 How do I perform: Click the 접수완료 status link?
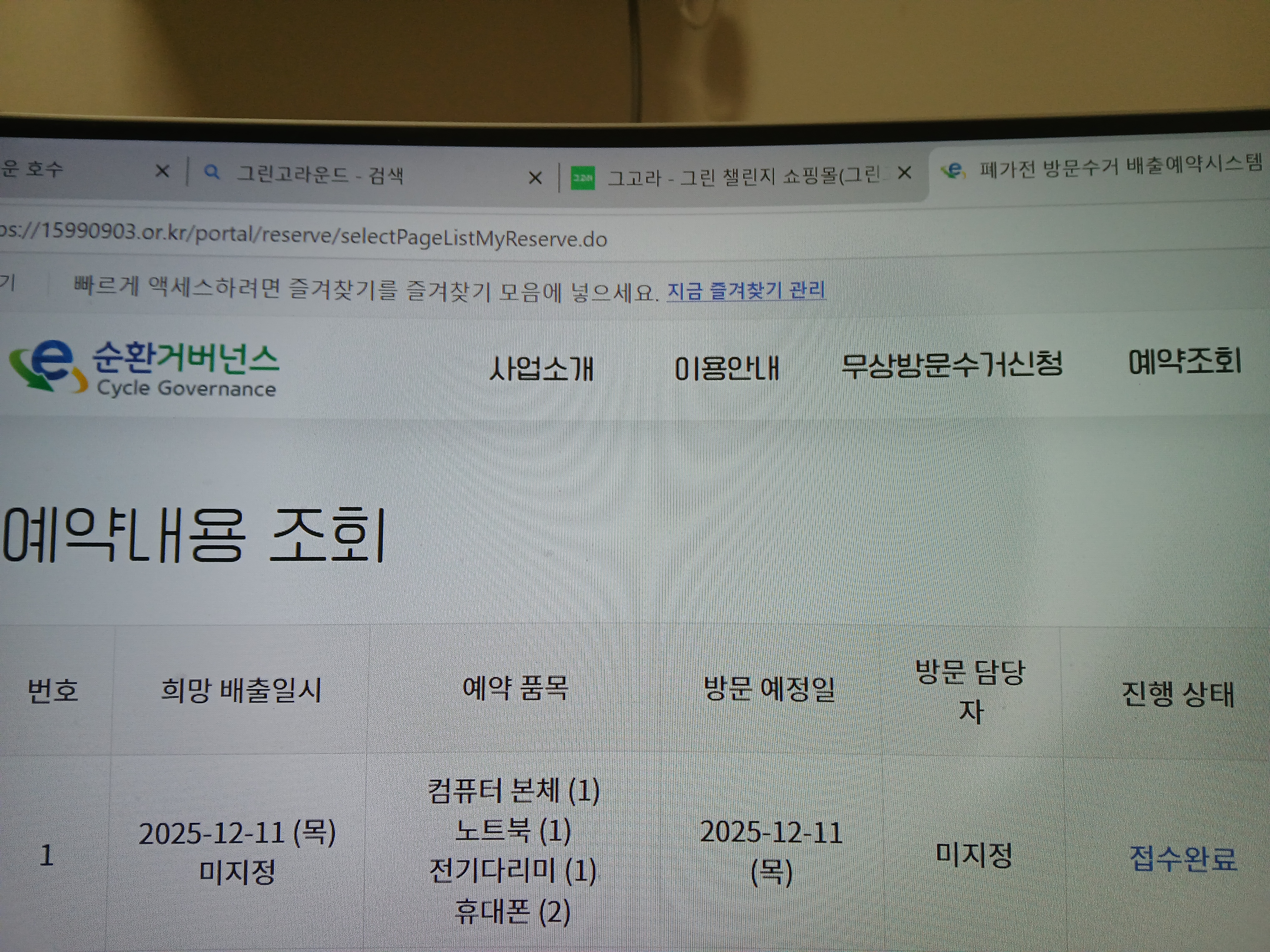[x=1183, y=859]
